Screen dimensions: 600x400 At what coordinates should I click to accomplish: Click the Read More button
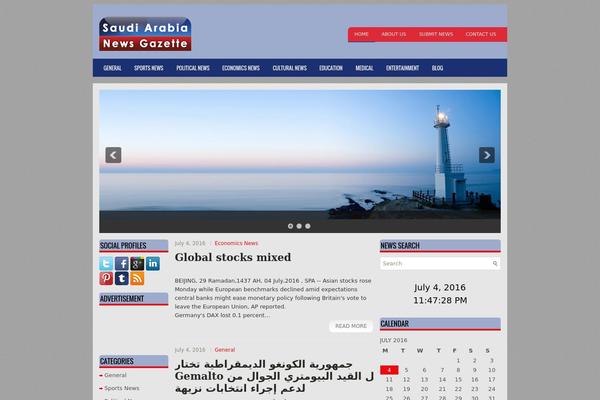(x=351, y=326)
